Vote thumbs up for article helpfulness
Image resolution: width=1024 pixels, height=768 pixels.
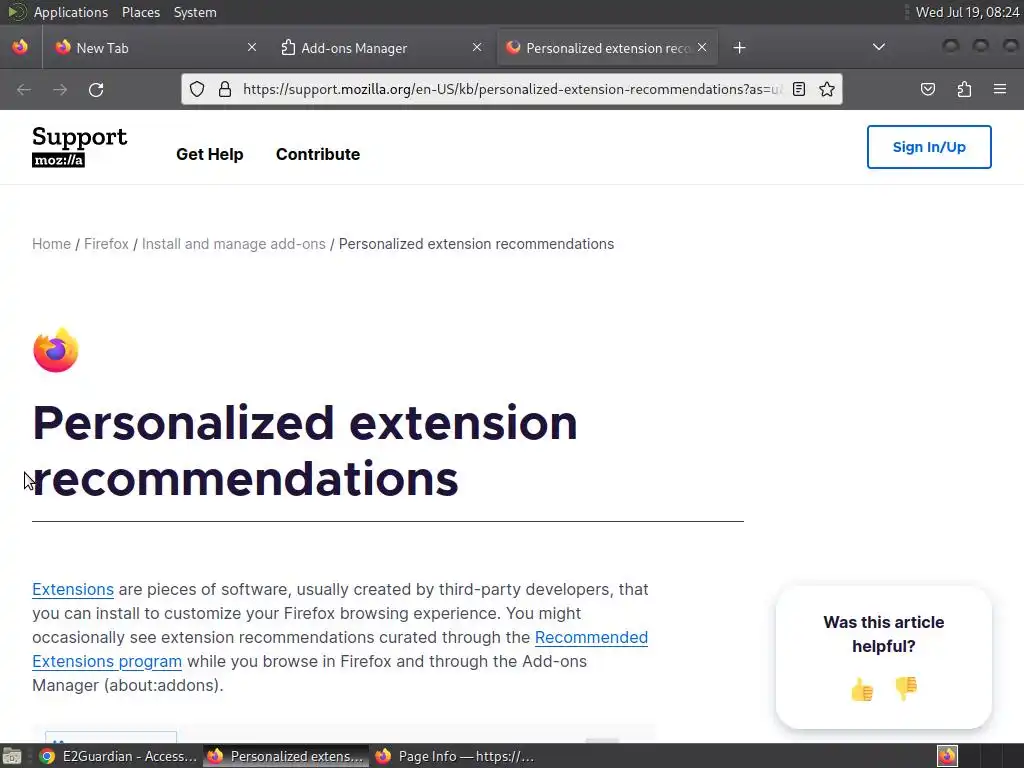[862, 689]
